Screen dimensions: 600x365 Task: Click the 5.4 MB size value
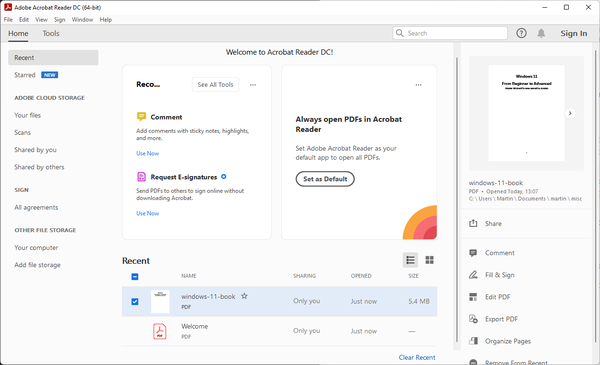coord(419,301)
